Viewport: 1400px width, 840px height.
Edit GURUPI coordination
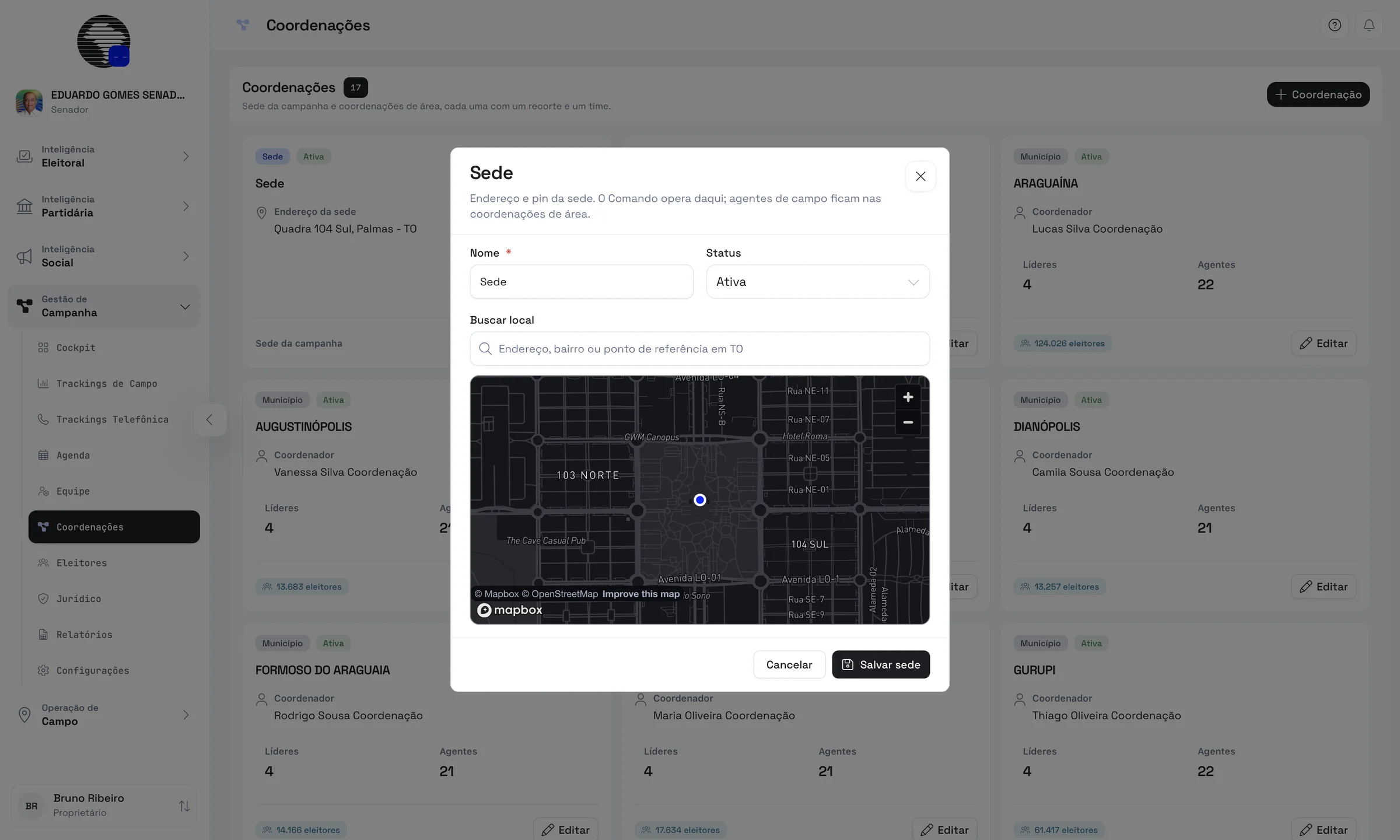(x=1324, y=830)
